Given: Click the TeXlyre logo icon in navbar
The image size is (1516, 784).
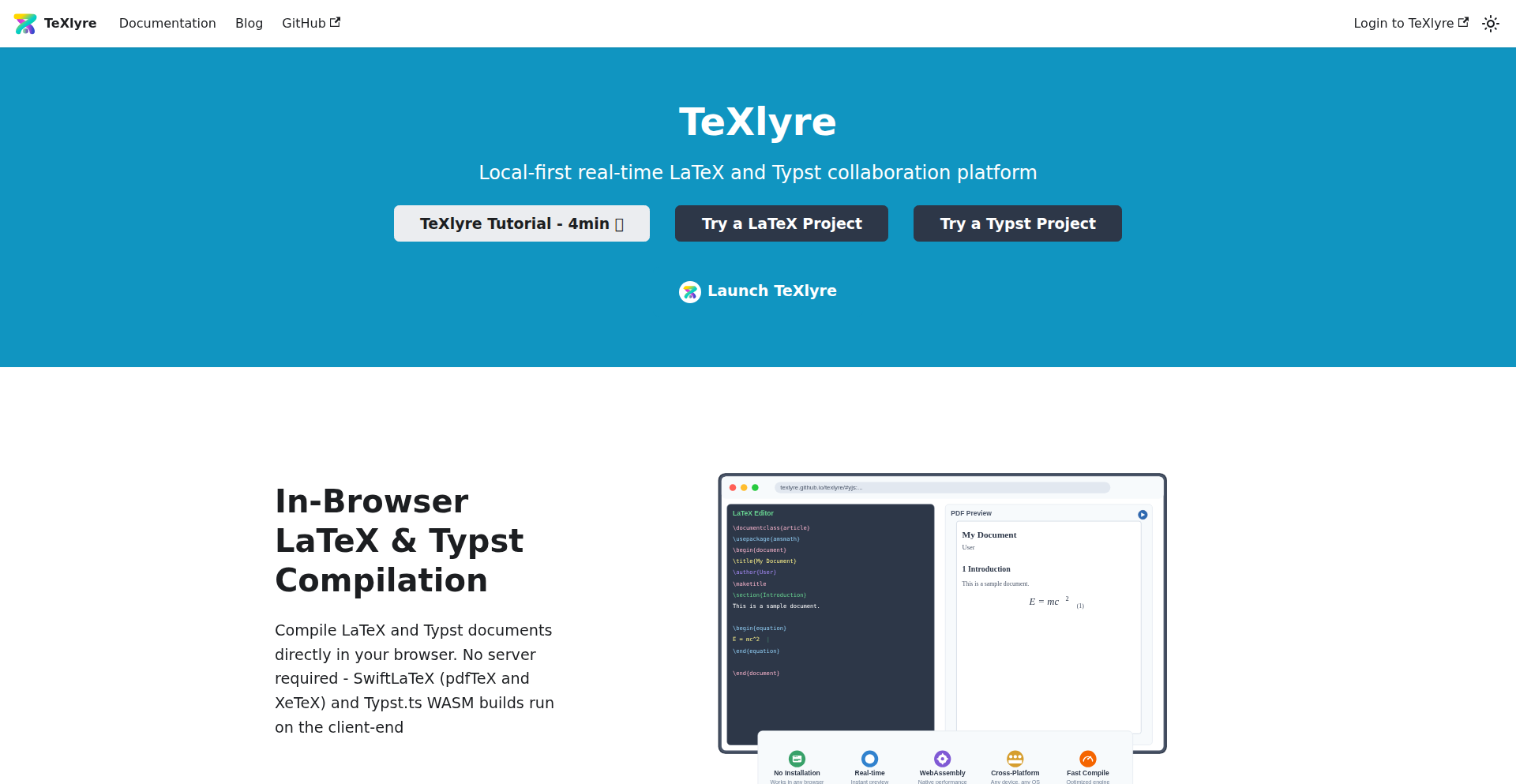Looking at the screenshot, I should click(x=25, y=24).
